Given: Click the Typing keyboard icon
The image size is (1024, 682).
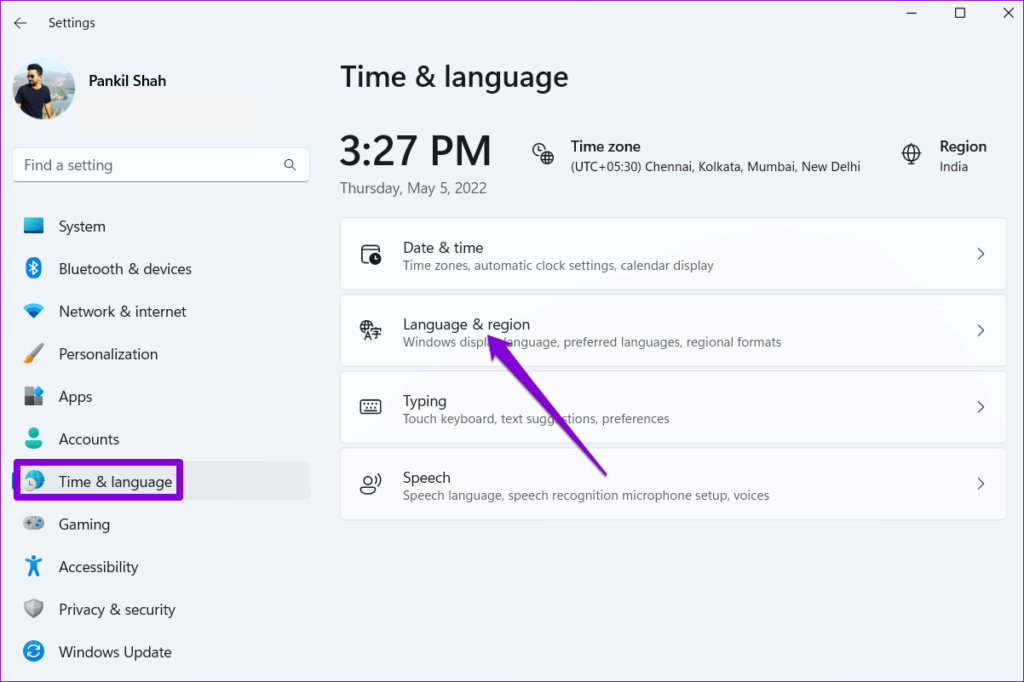Looking at the screenshot, I should (370, 406).
